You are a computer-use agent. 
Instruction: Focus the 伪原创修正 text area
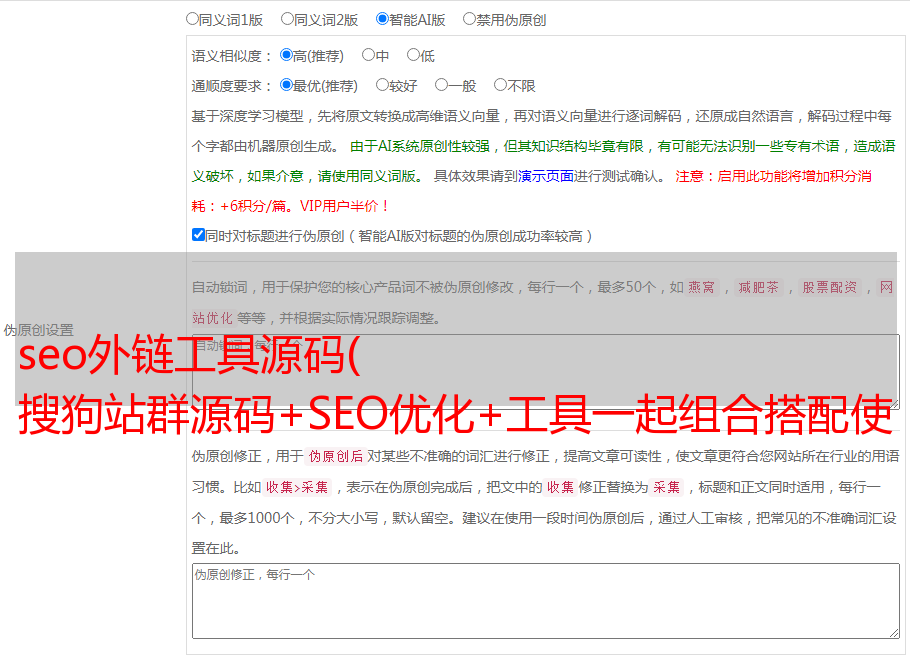(x=546, y=601)
